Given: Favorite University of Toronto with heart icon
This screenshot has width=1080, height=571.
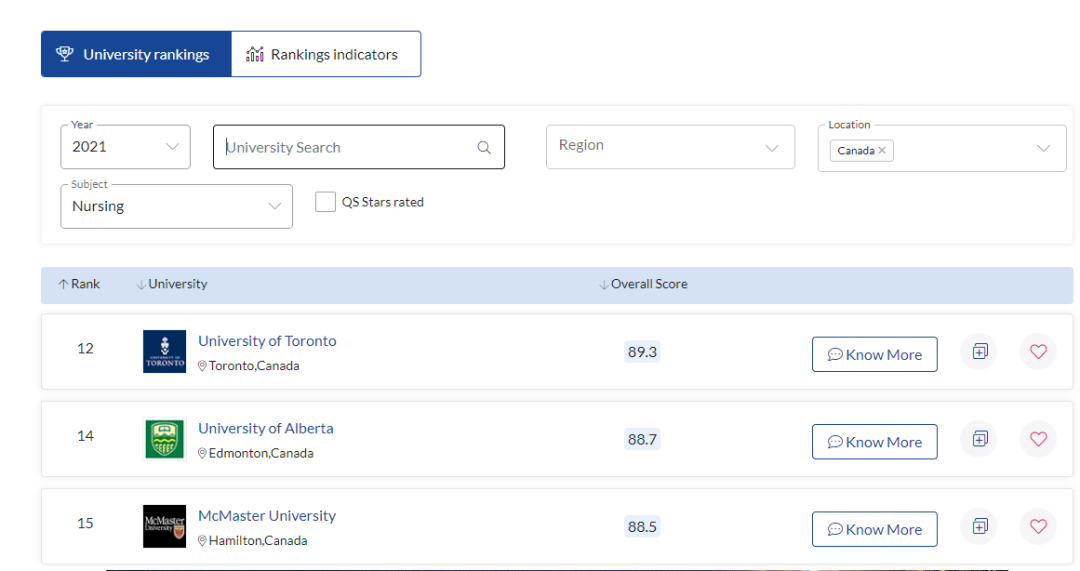Looking at the screenshot, I should (x=1038, y=352).
